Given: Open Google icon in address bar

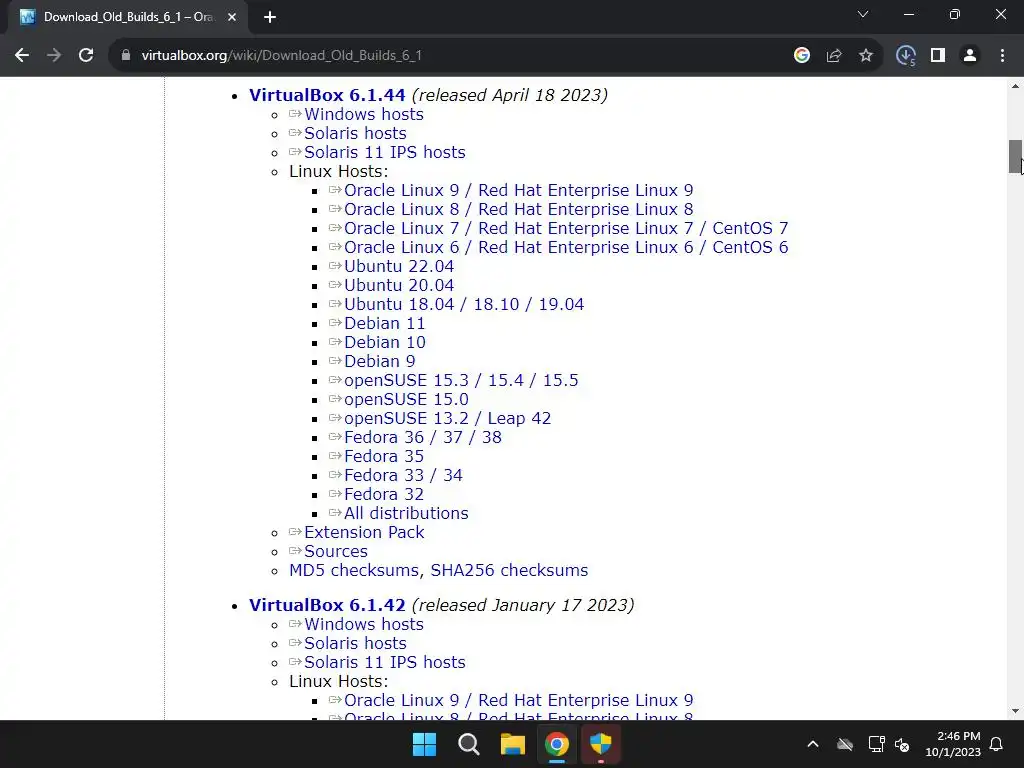Looking at the screenshot, I should coord(802,56).
